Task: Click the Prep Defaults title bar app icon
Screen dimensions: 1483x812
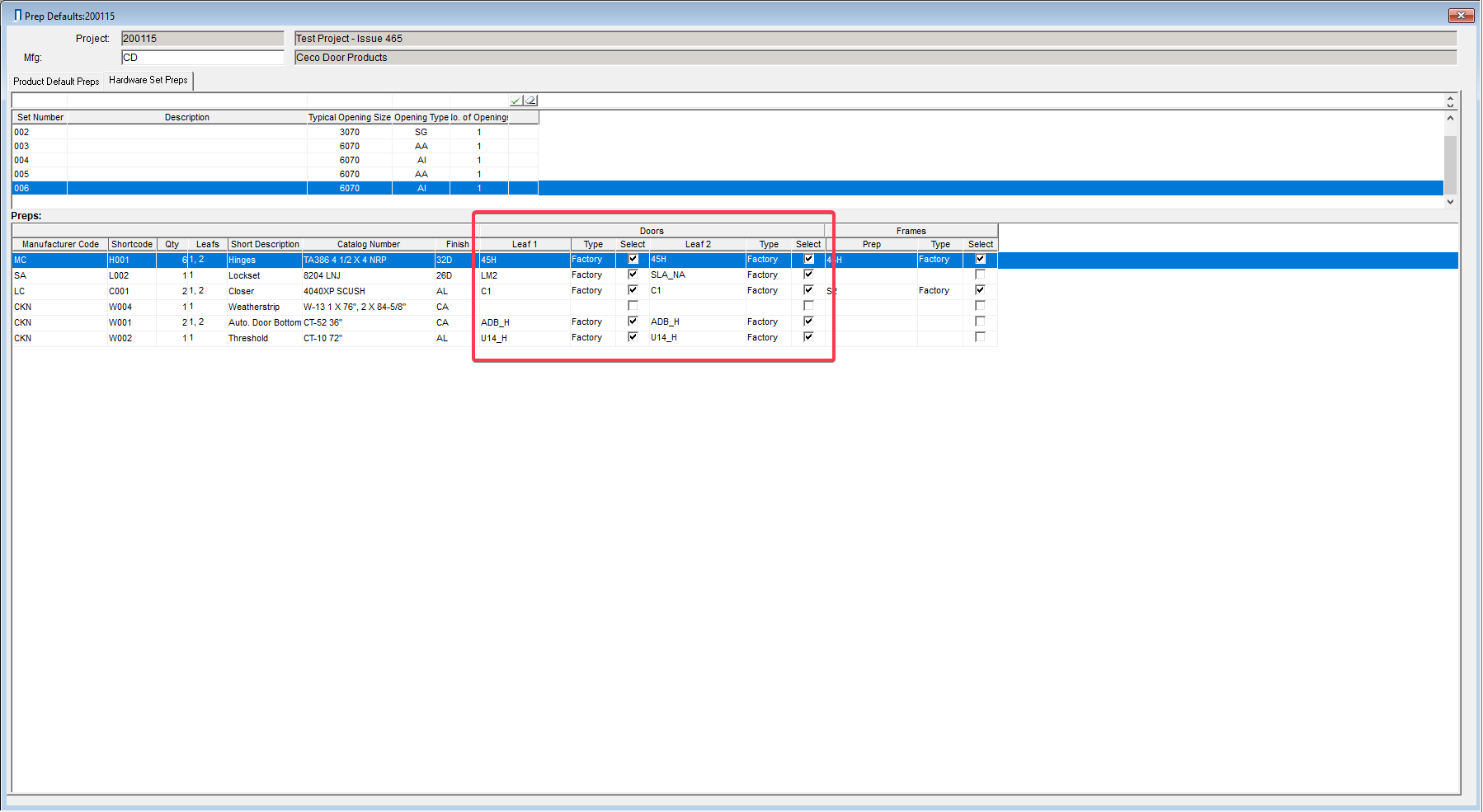Action: point(17,16)
